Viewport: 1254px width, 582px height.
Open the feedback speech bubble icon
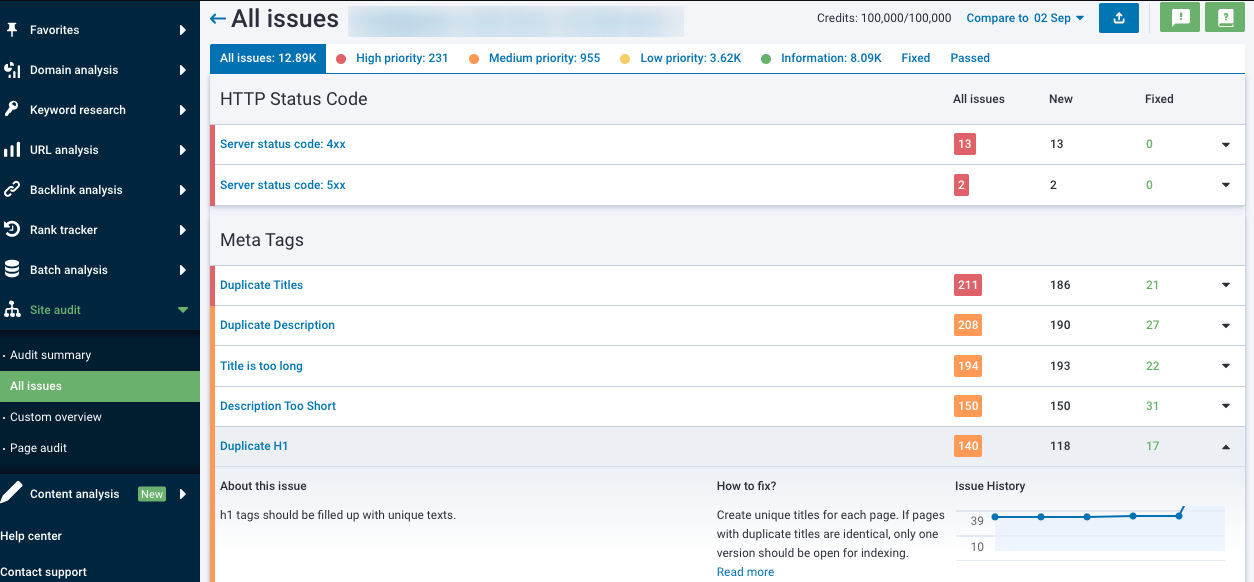[x=1179, y=18]
